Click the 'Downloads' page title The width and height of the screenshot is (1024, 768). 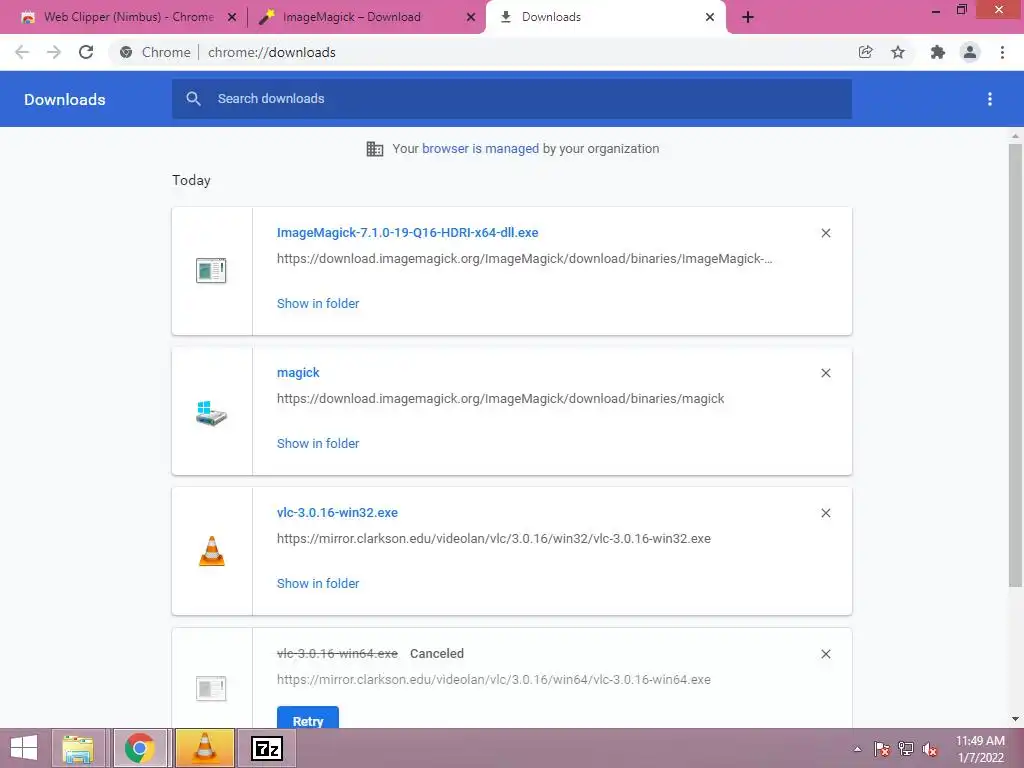(65, 99)
